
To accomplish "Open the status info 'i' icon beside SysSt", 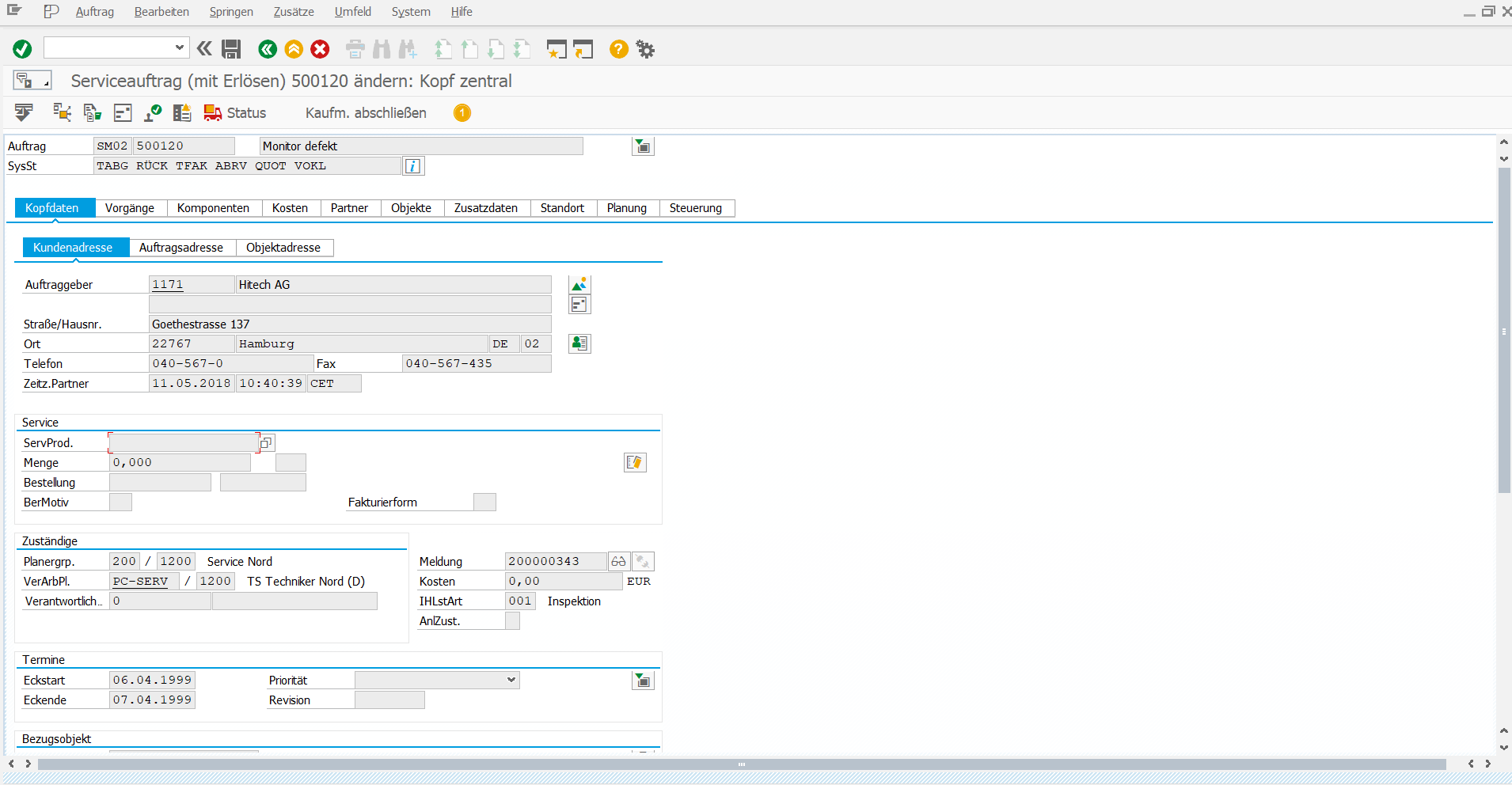I will coord(413,166).
